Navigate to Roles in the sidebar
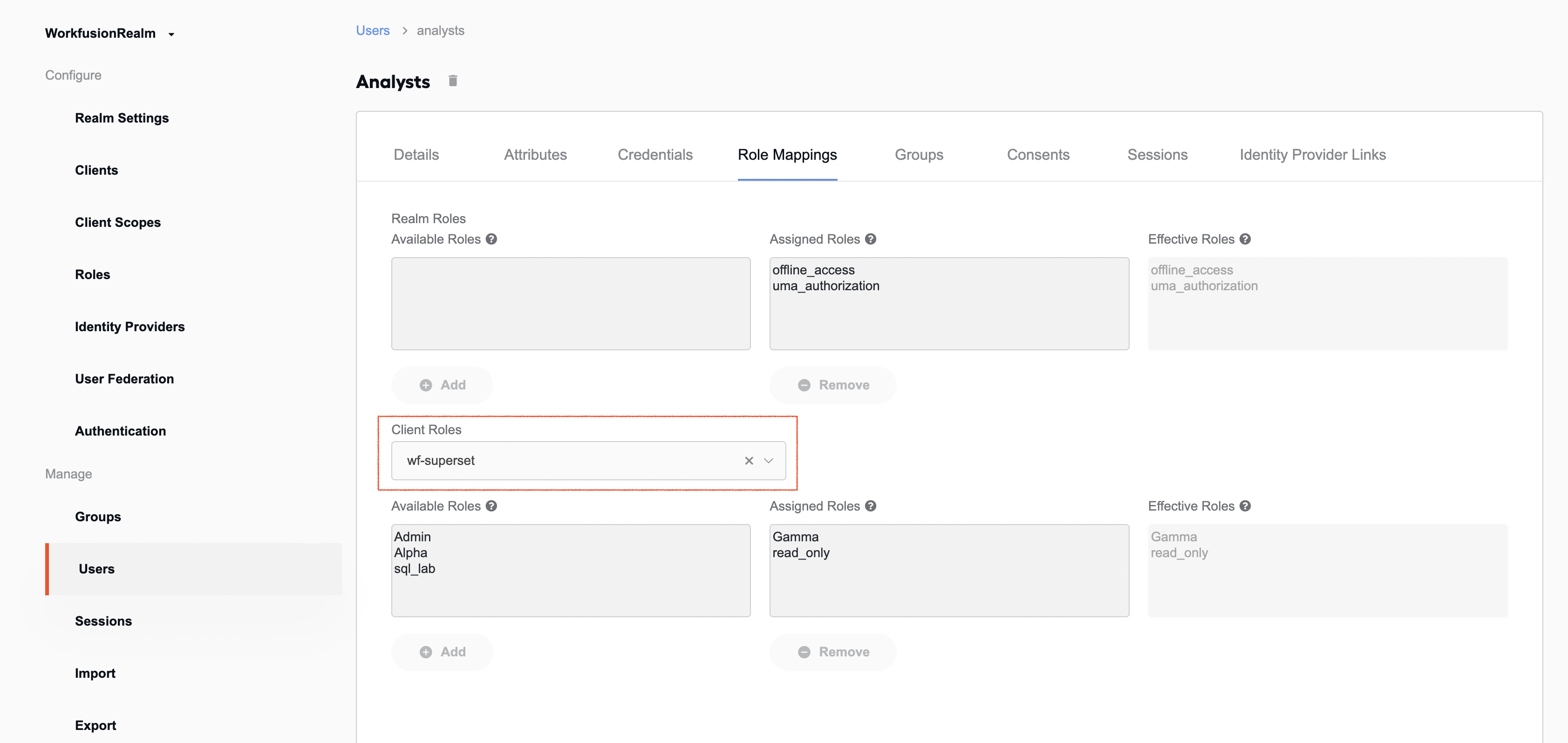The width and height of the screenshot is (1568, 743). (x=93, y=274)
